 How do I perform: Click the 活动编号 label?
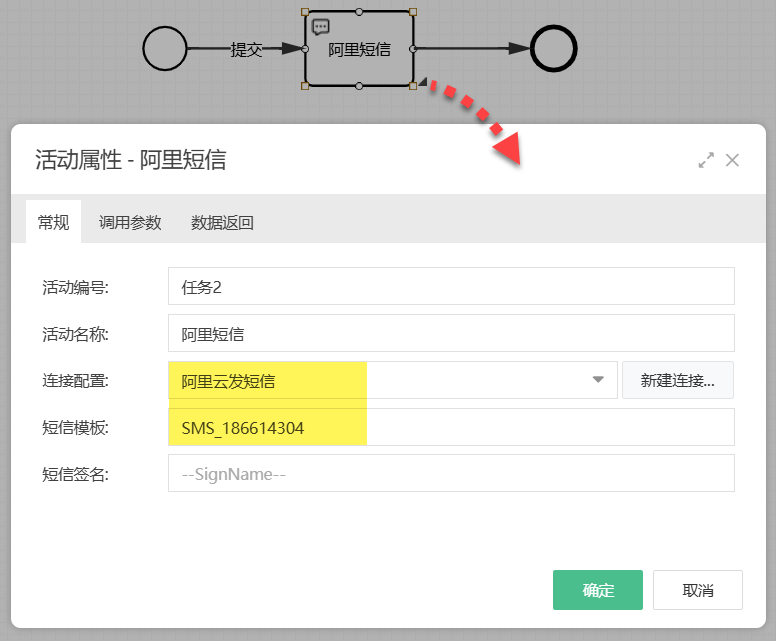click(x=75, y=287)
